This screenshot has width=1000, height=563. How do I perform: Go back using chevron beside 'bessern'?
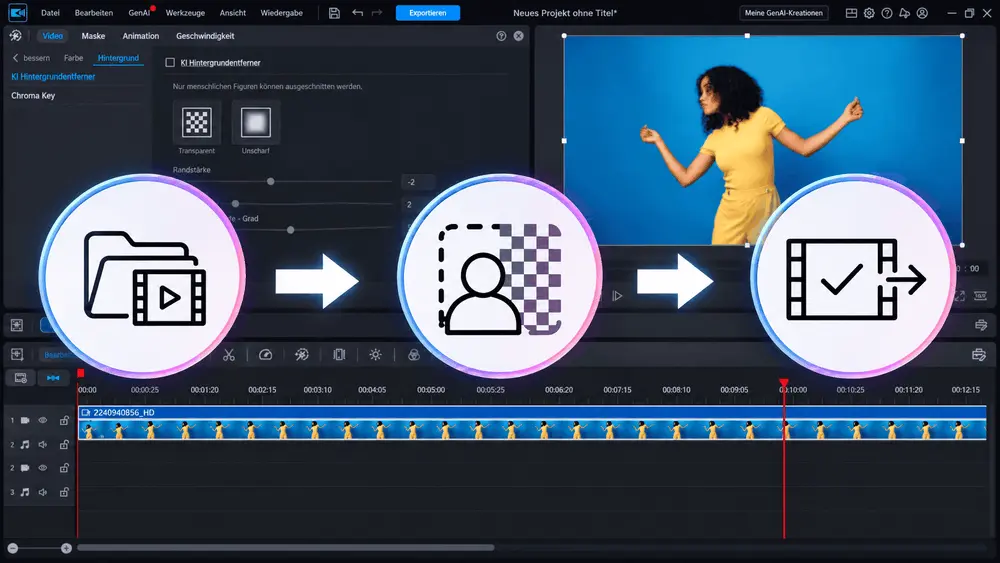point(15,58)
